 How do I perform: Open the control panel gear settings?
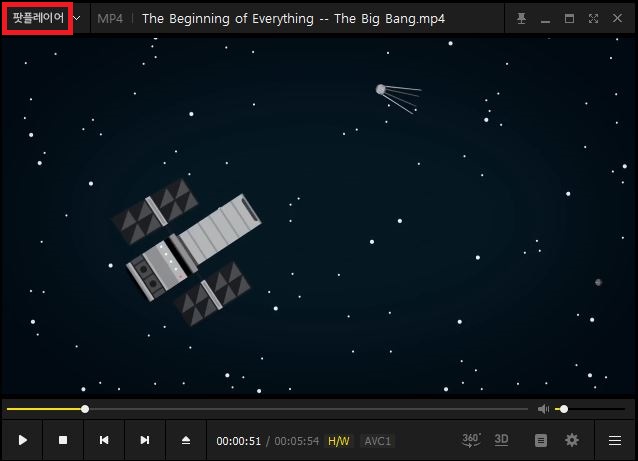pos(572,440)
